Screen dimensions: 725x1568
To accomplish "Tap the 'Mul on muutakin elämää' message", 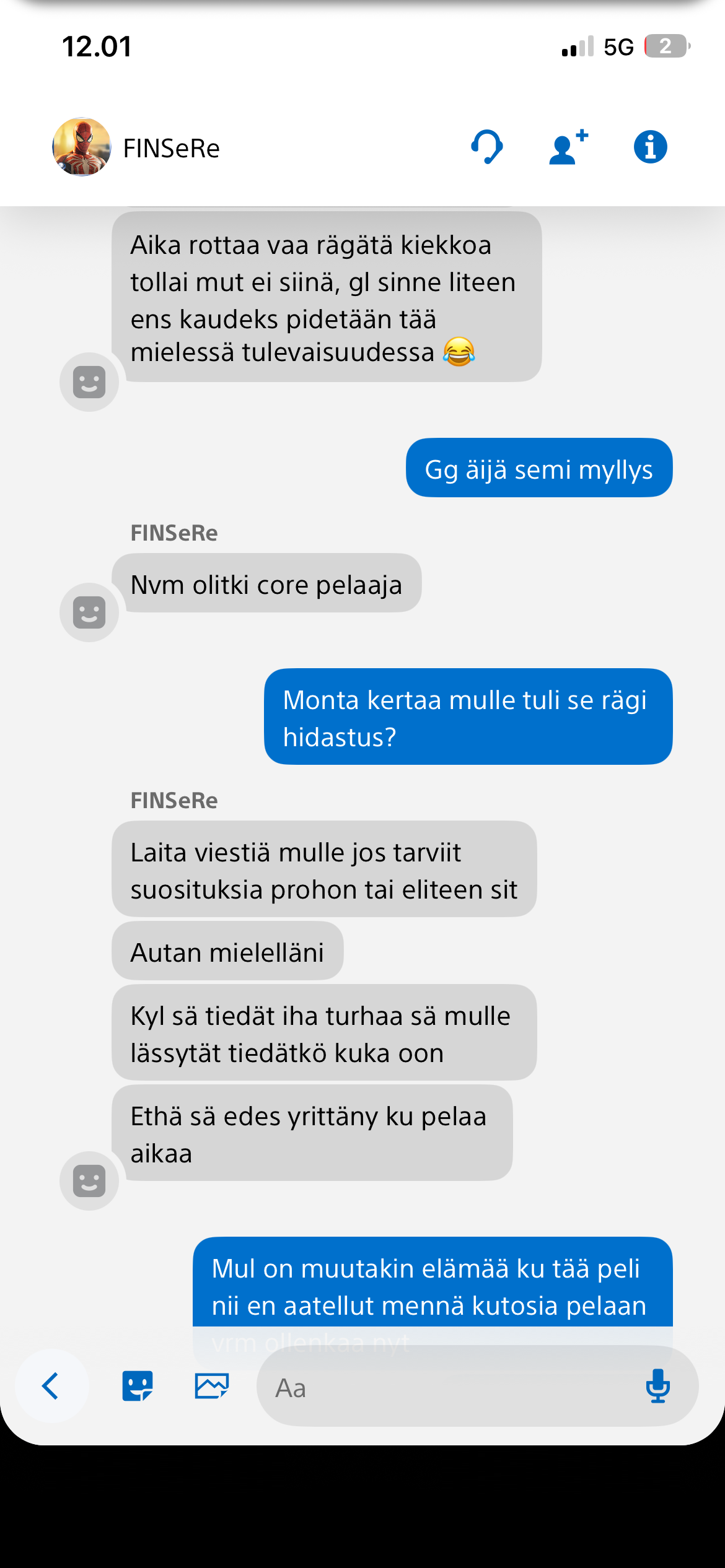I will (432, 1286).
